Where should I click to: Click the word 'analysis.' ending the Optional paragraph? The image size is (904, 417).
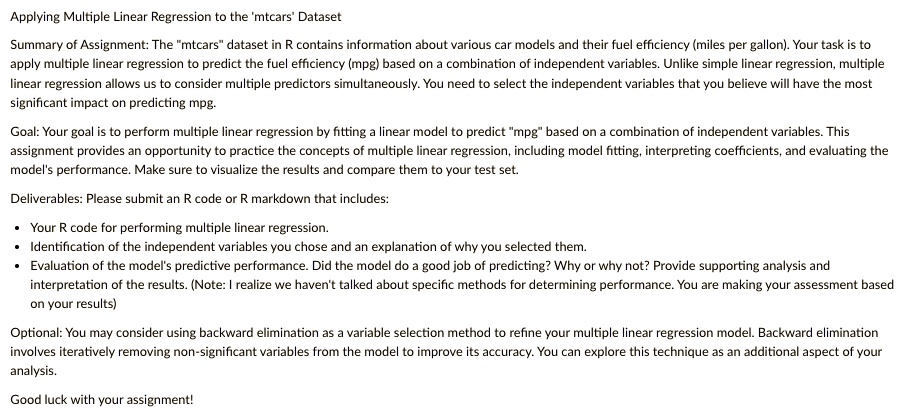(x=33, y=371)
